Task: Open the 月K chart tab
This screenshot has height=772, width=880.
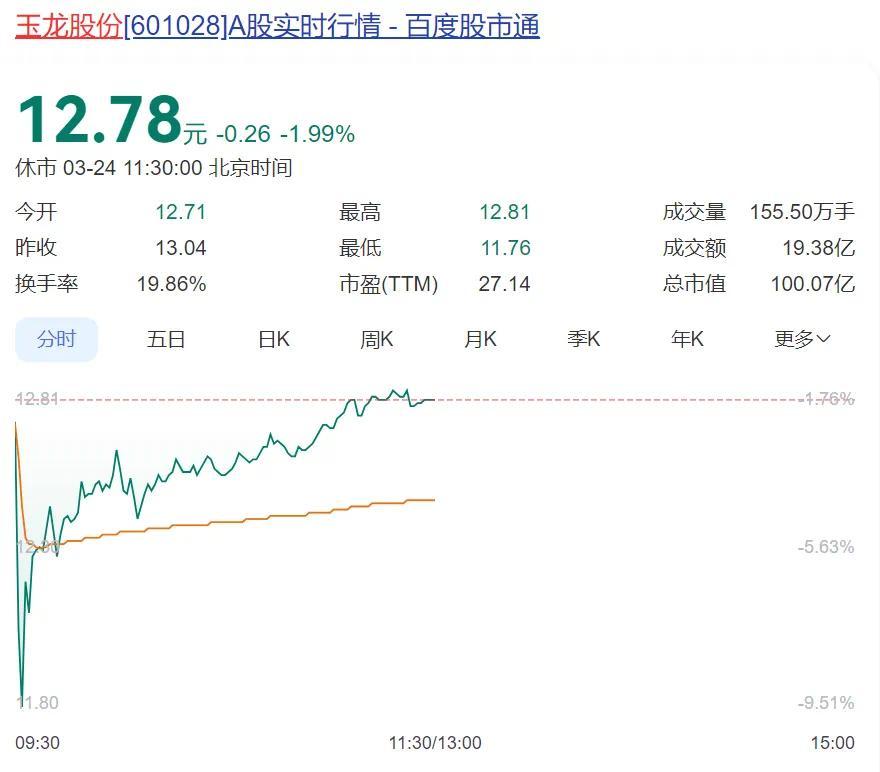Action: (x=480, y=339)
